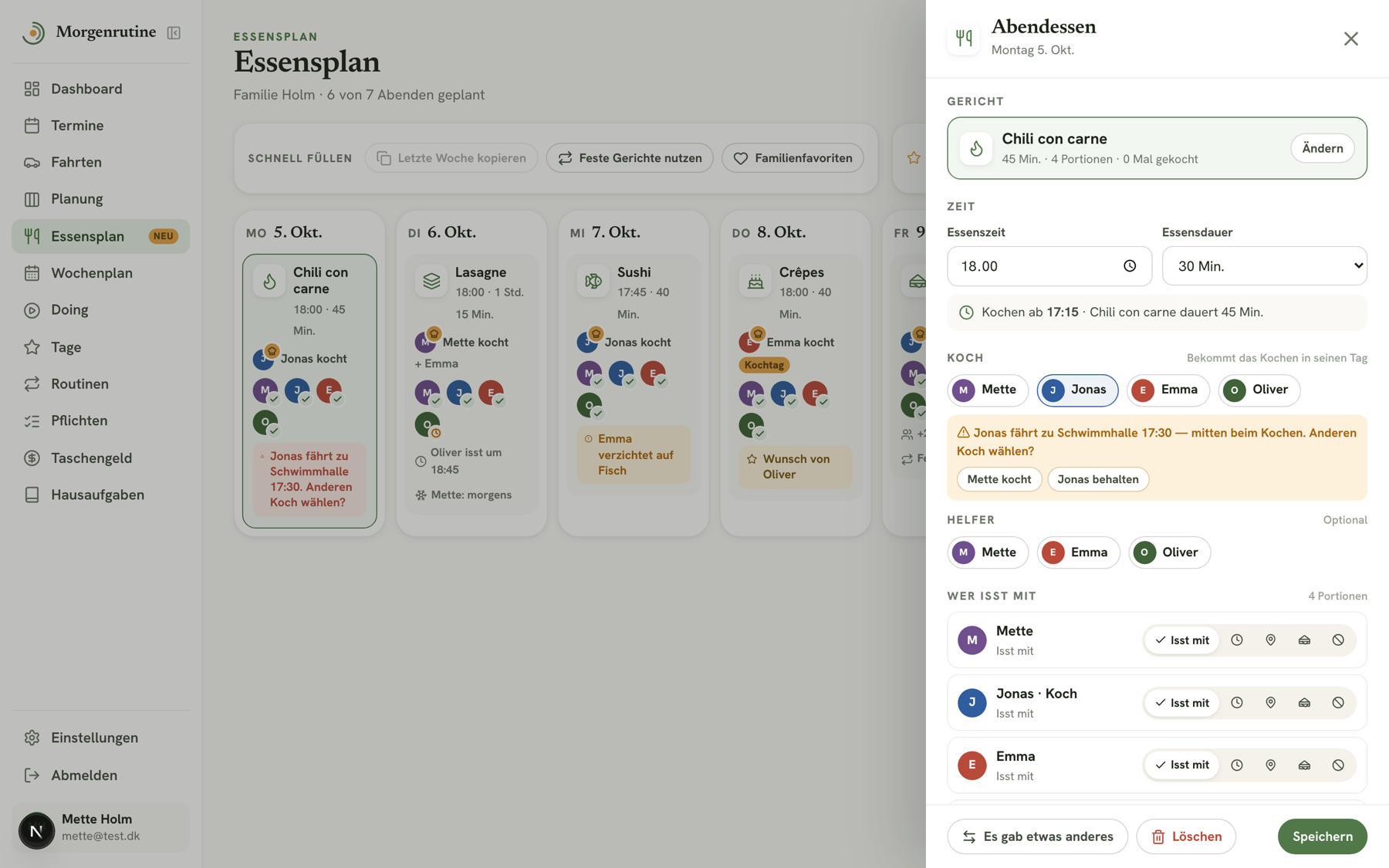Collapse the sidebar with the panel icon

pos(174,32)
